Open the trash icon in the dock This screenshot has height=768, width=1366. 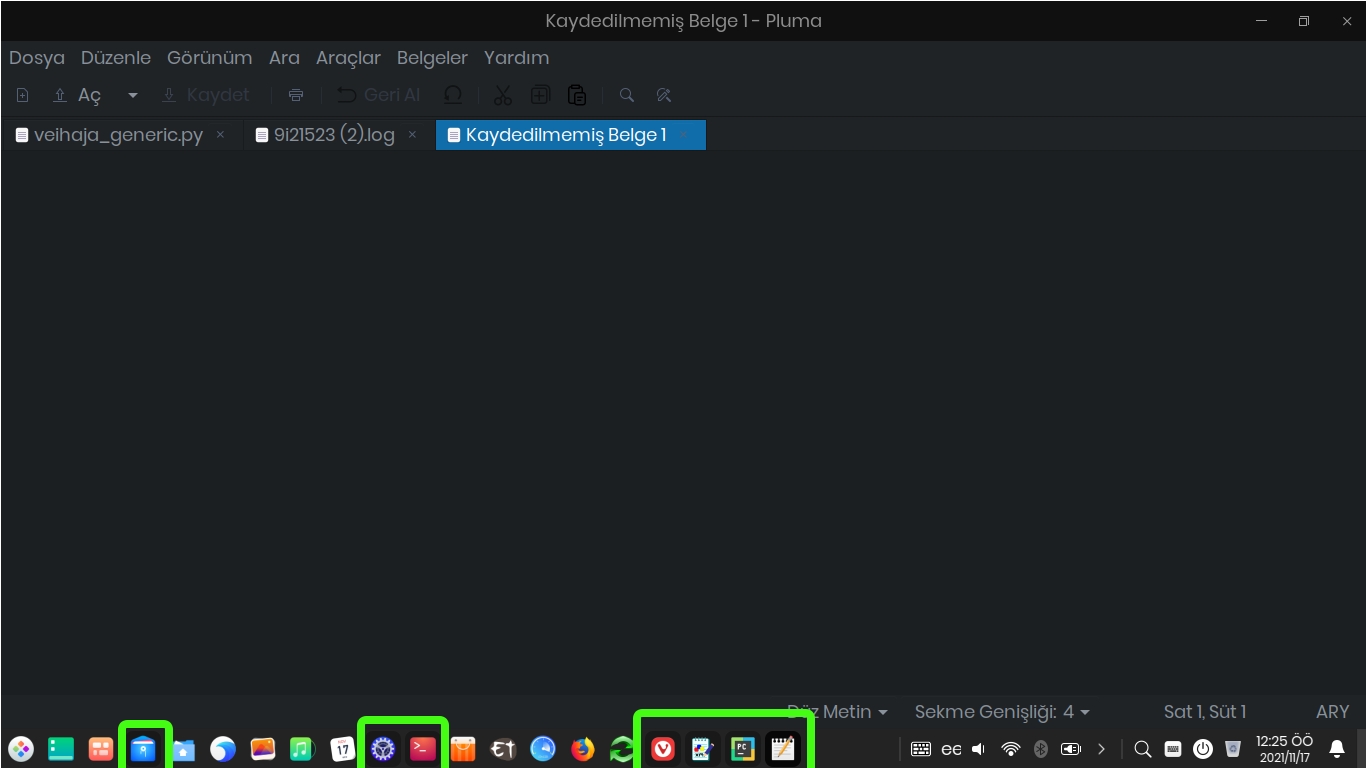coord(1233,748)
